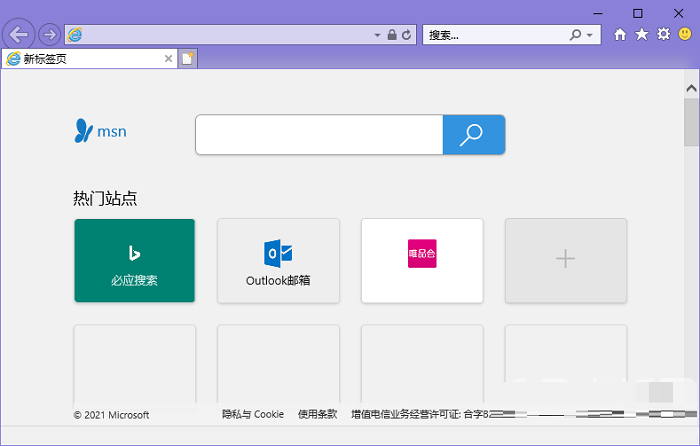Viewport: 700px width, 446px height.
Task: Open Favorites with the star icon
Action: point(642,34)
